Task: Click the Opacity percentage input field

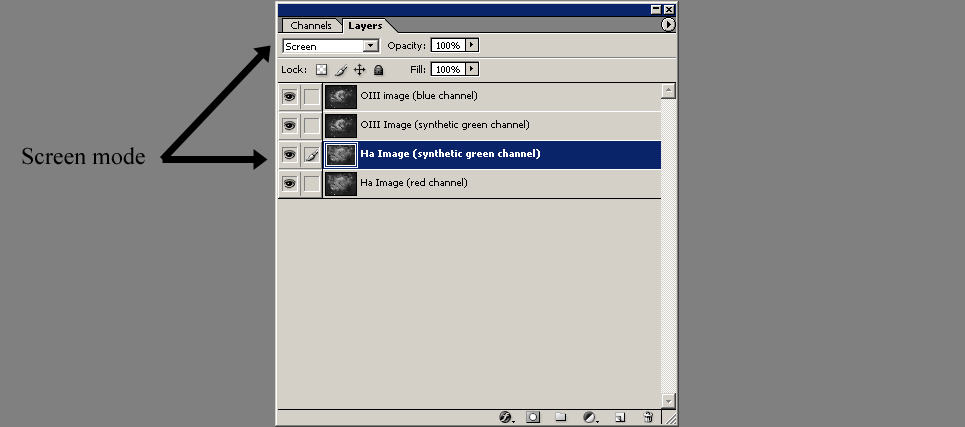Action: click(448, 46)
